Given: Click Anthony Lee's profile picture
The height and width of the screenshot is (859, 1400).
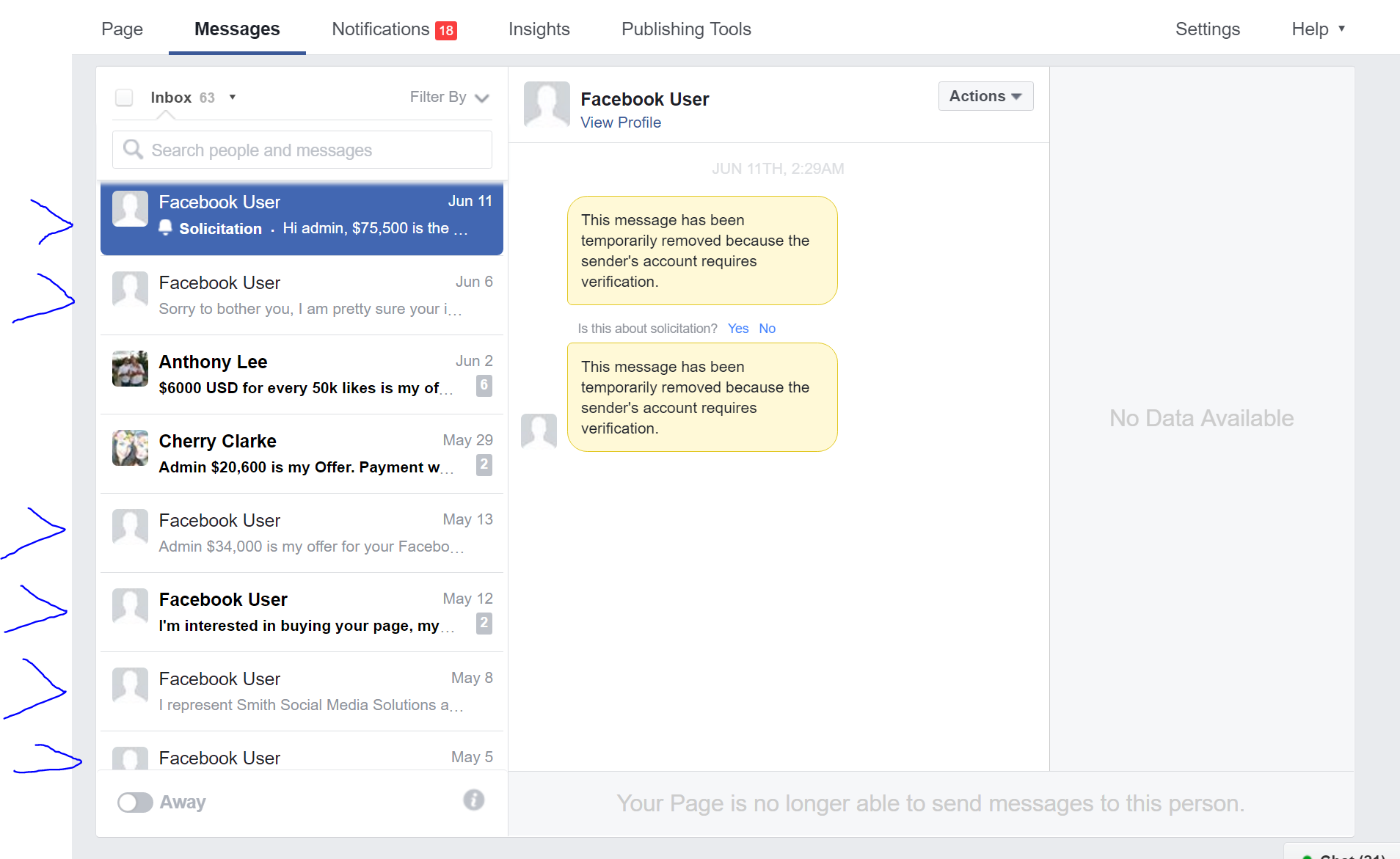Looking at the screenshot, I should (x=130, y=368).
